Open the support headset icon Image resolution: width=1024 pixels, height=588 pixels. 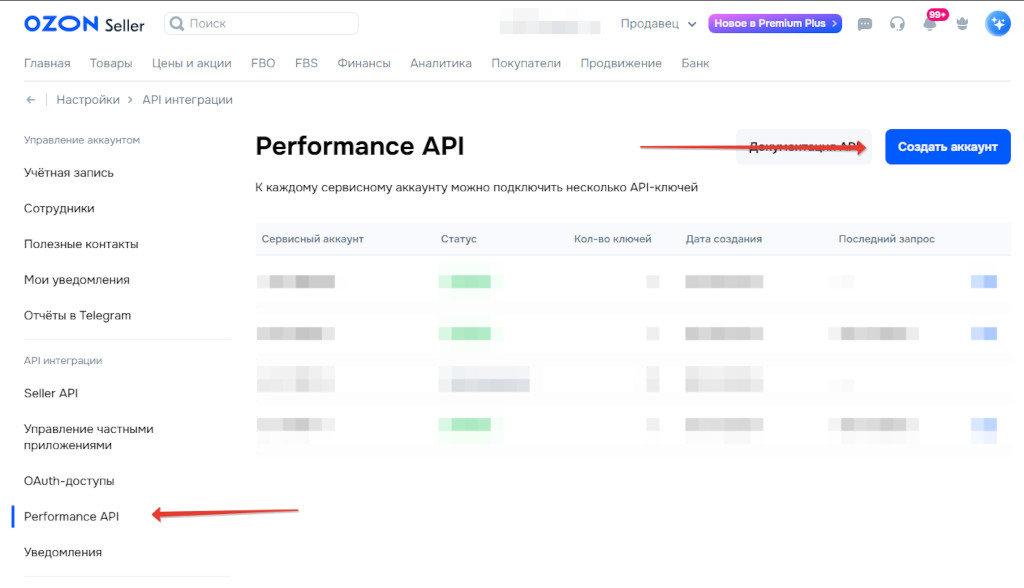(x=897, y=24)
